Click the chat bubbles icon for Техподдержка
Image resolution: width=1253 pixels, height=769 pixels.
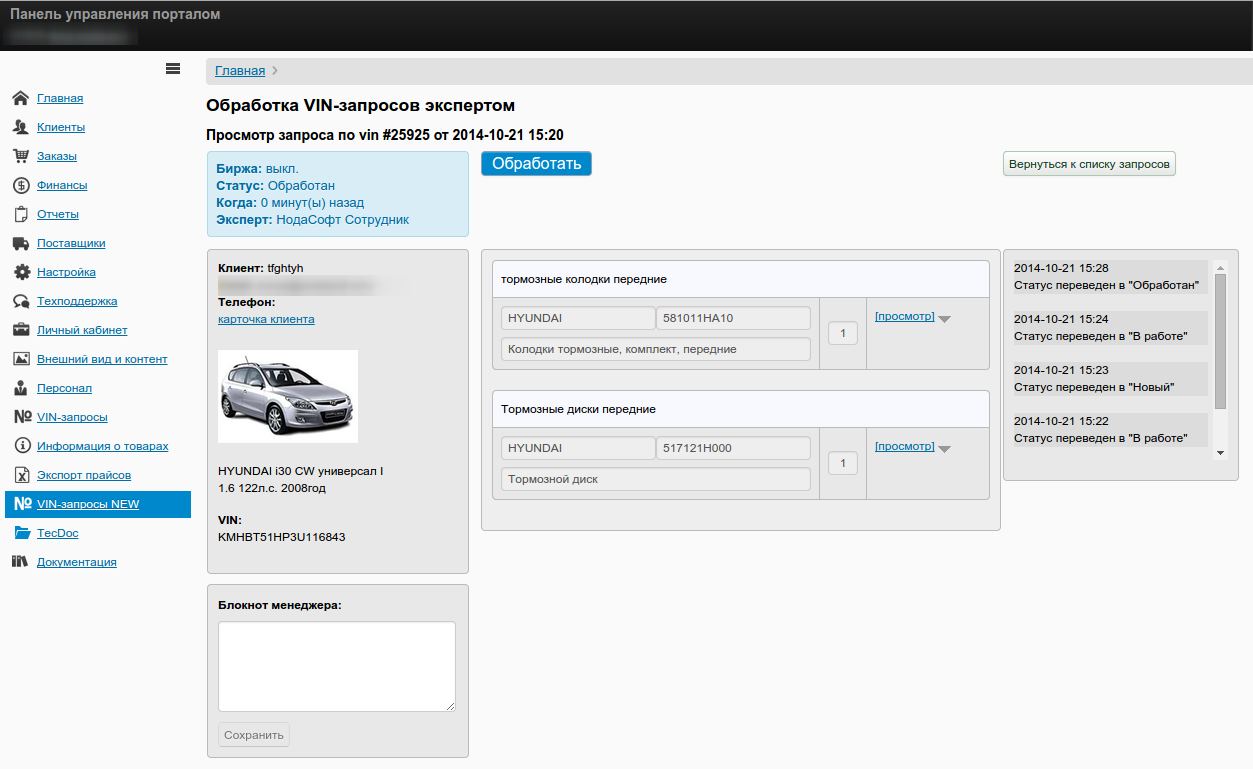pyautogui.click(x=20, y=301)
